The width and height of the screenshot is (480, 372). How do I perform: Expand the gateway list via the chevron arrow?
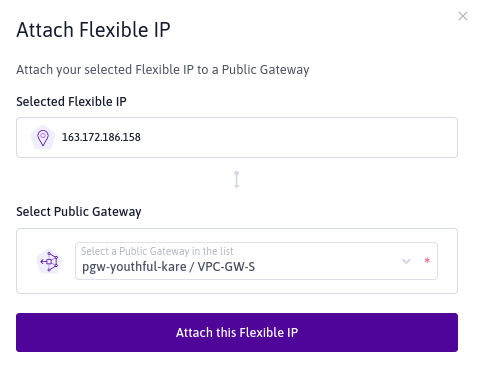pyautogui.click(x=406, y=261)
